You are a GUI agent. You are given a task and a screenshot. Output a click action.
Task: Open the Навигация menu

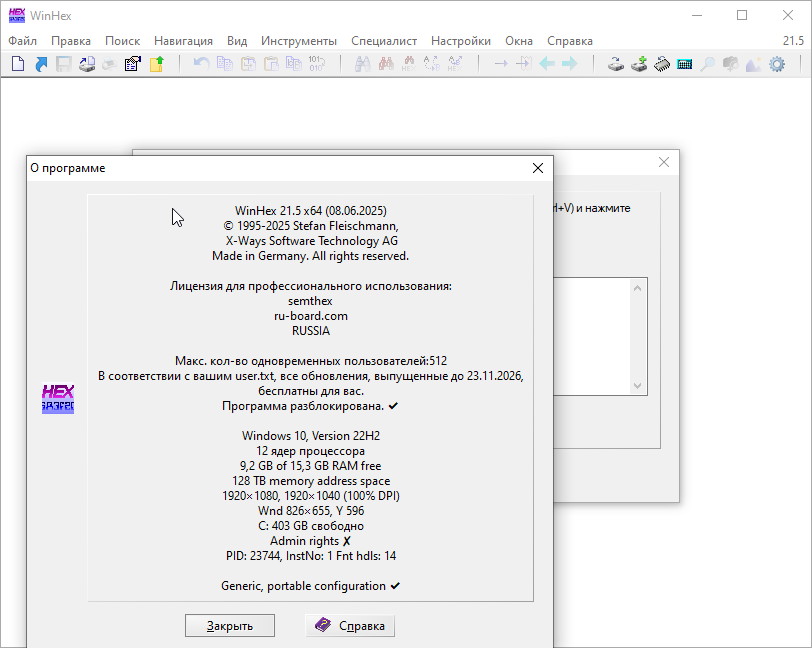coord(183,41)
